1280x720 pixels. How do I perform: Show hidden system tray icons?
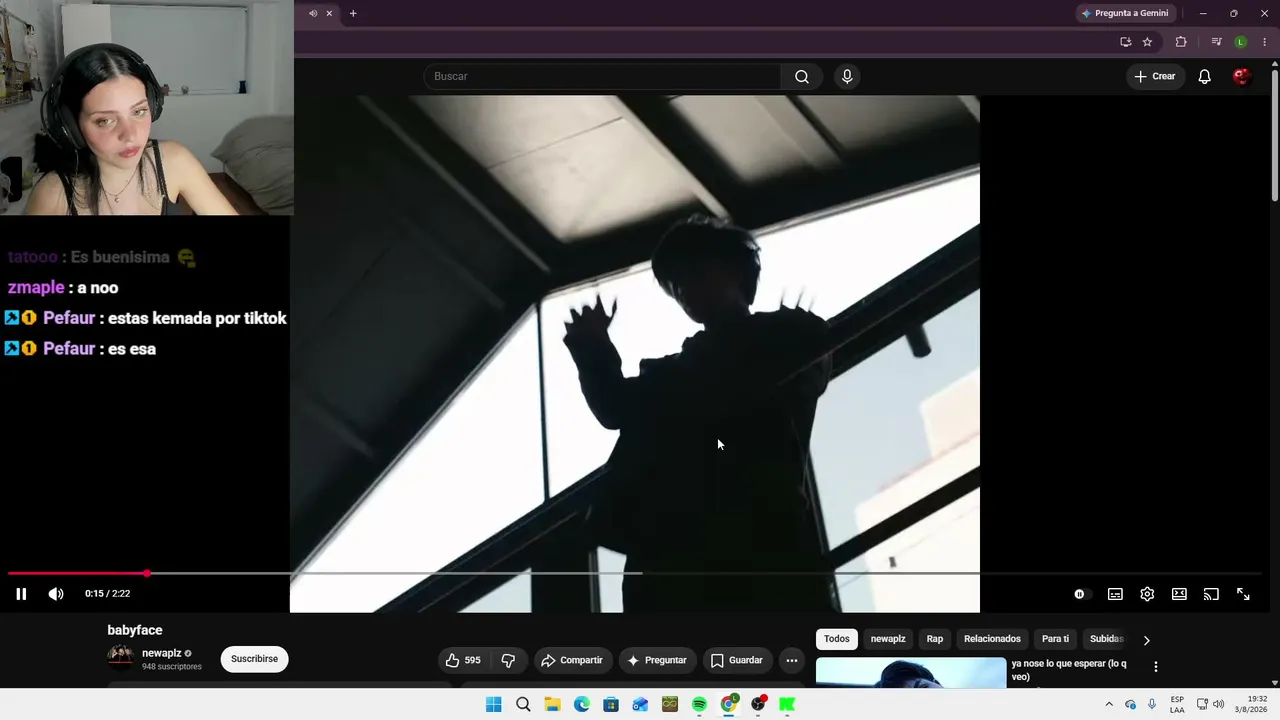(x=1108, y=704)
